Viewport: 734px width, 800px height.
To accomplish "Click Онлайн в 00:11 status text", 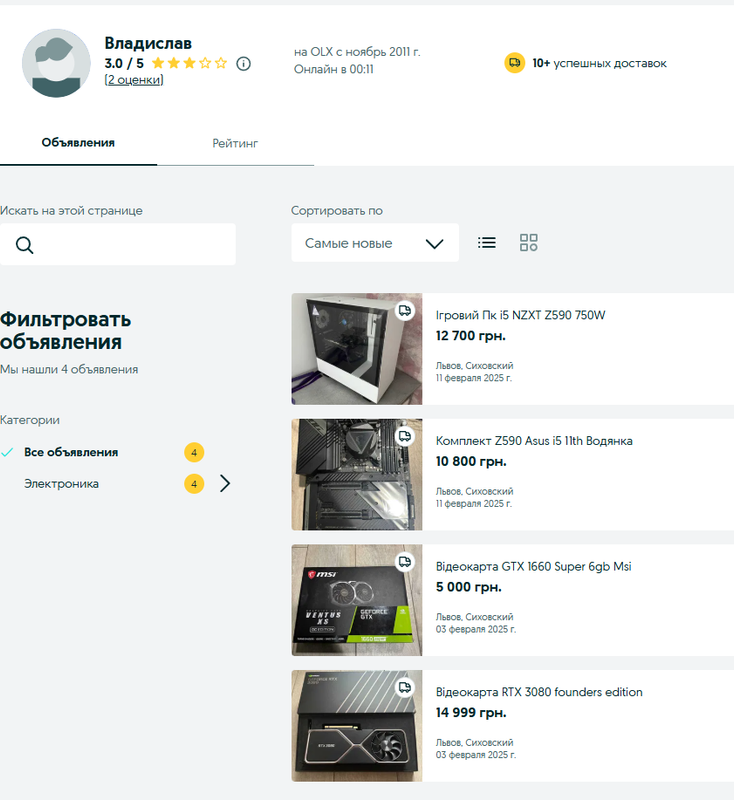I will (x=334, y=69).
